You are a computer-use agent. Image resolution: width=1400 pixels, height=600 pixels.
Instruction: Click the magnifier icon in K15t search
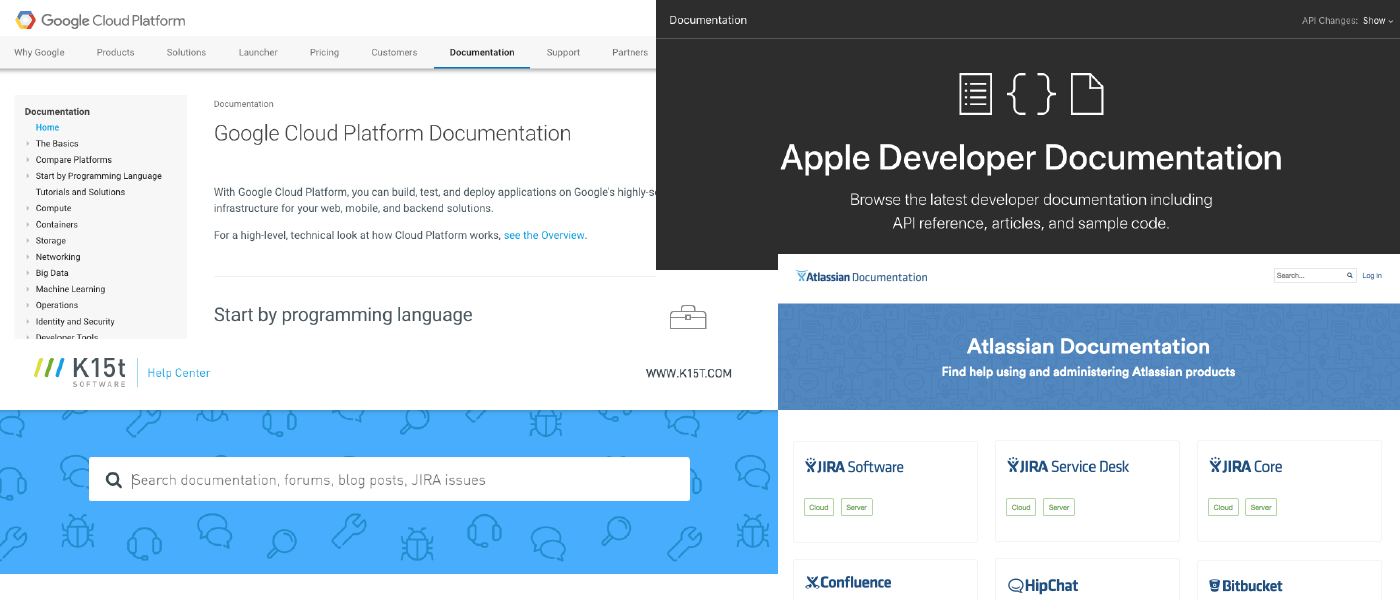[114, 480]
